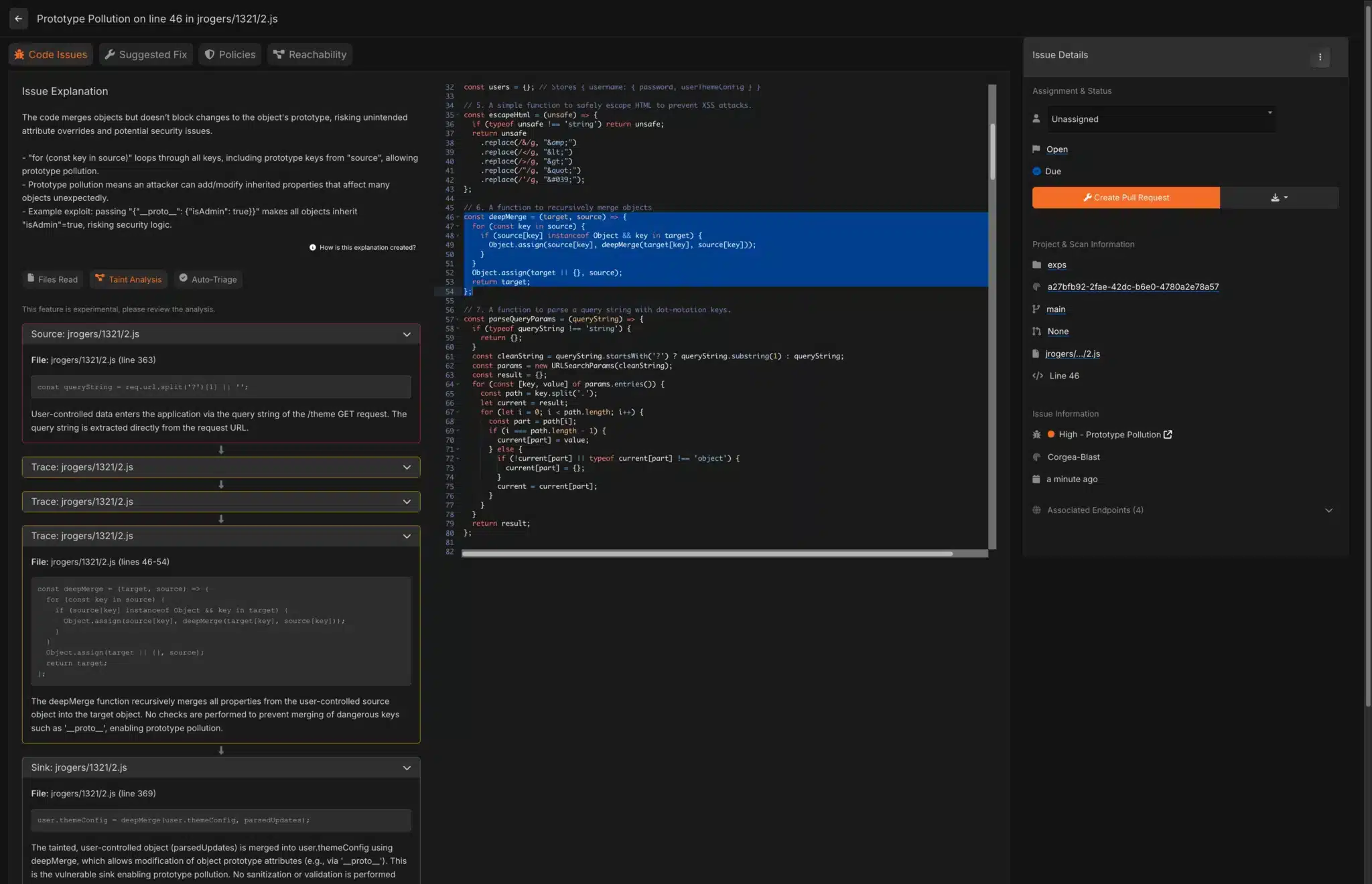Open the Auto-Triage tab
1372x884 pixels.
coord(208,279)
